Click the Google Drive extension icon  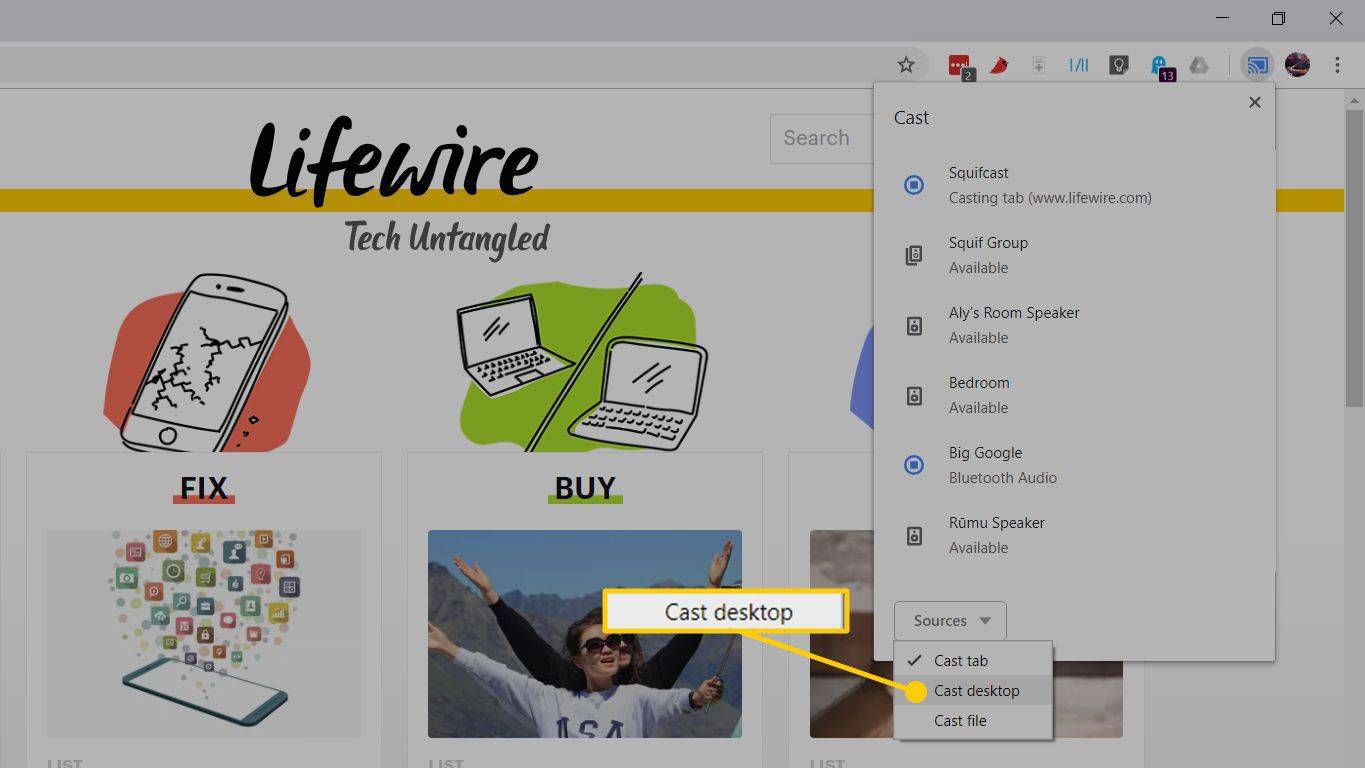click(x=1199, y=66)
